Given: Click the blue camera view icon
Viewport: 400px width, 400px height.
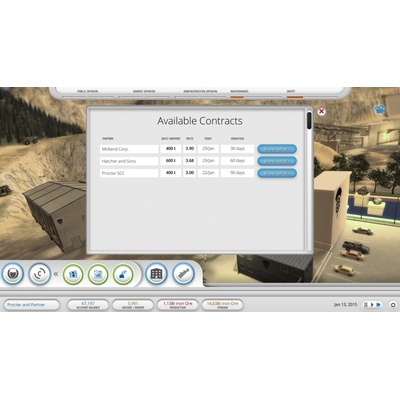Looking at the screenshot, I should [379, 109].
